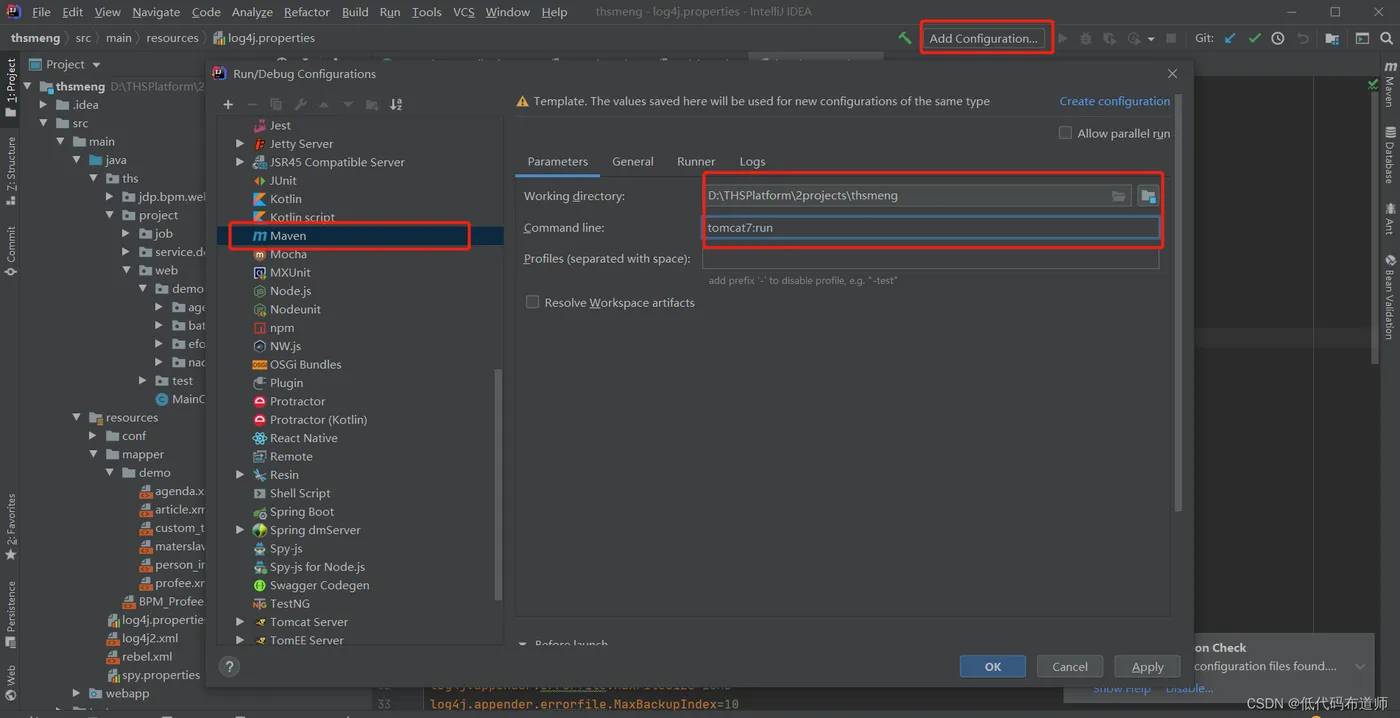Screen dimensions: 1400x718
Task: Click the sort configurations alphabetically icon
Action: pos(396,104)
